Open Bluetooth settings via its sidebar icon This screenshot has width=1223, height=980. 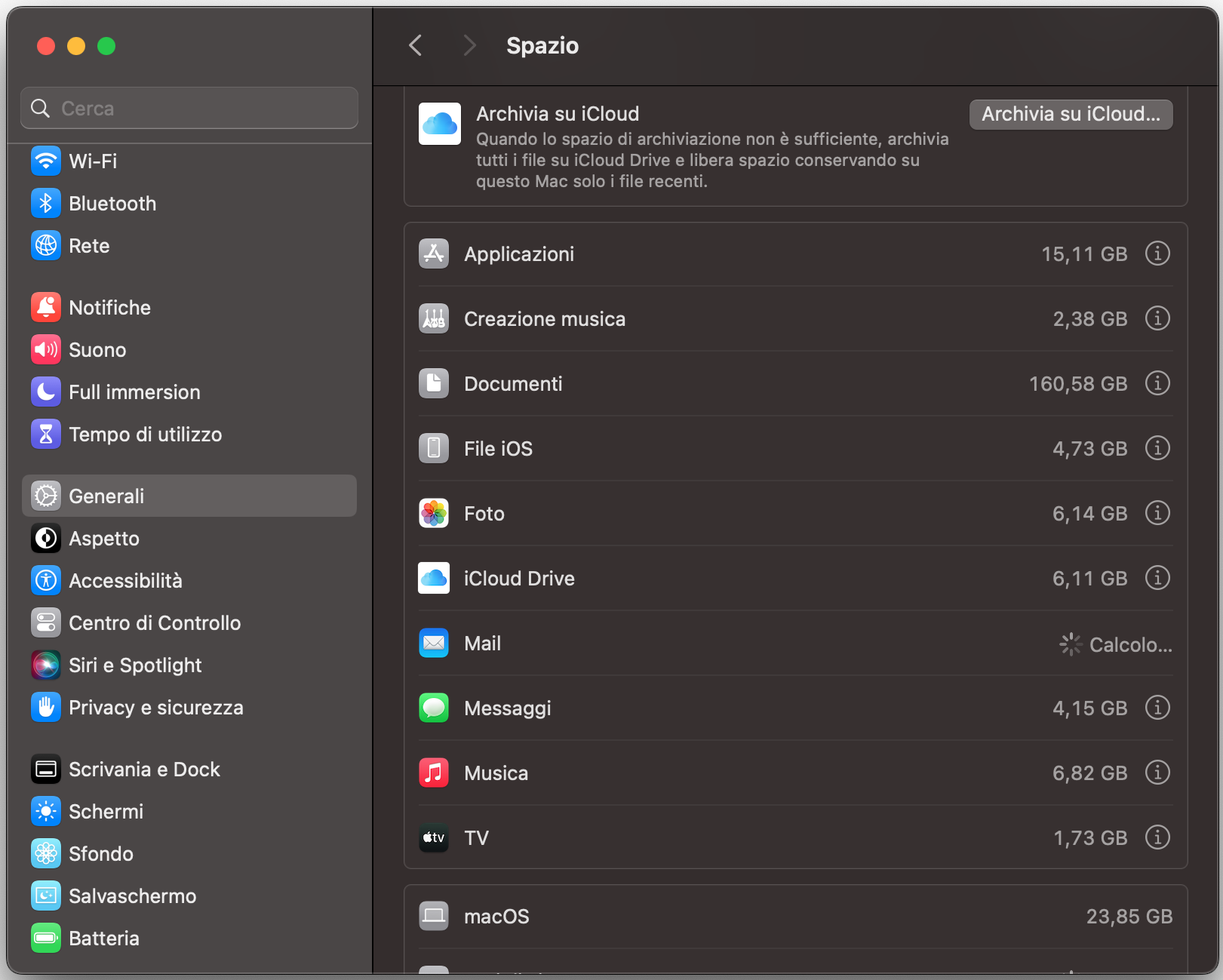[46, 203]
